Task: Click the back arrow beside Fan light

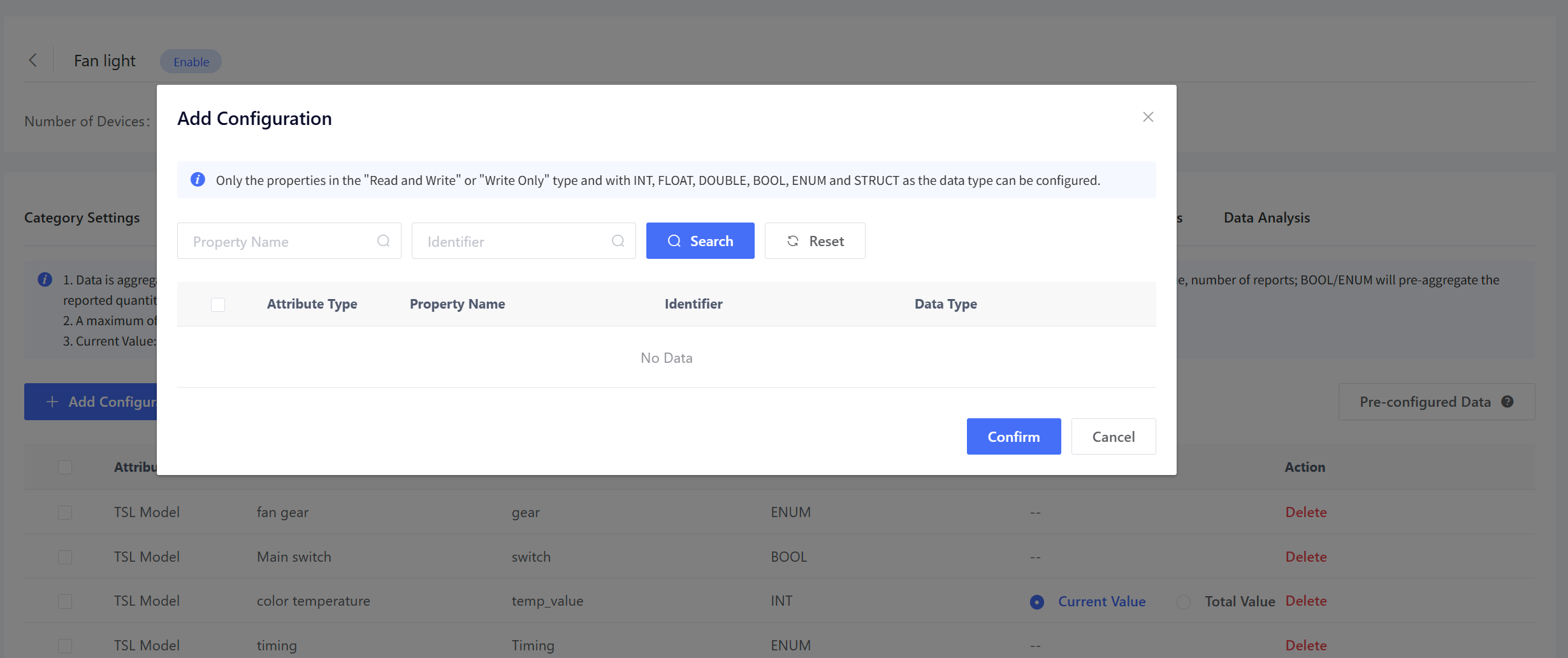Action: [x=33, y=61]
